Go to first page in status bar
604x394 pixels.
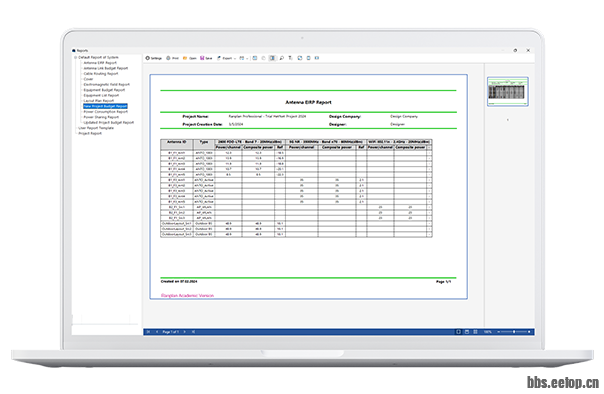[148, 332]
